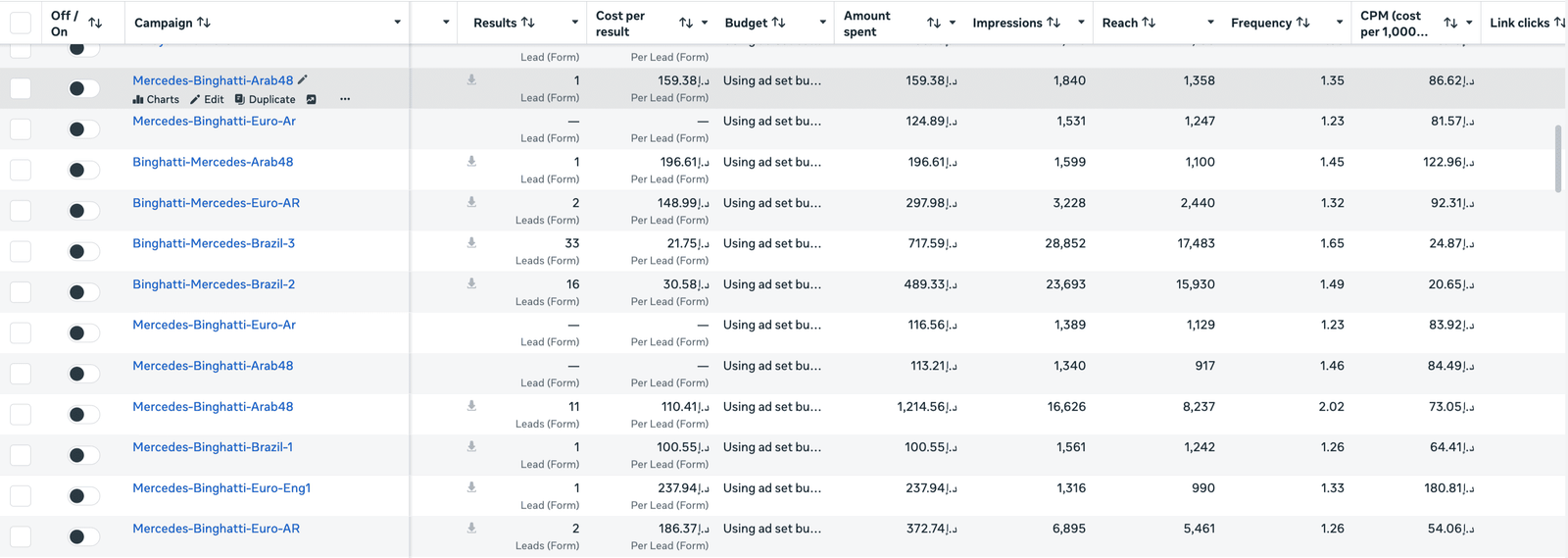Sort the Results column
The width and height of the screenshot is (1568, 558).
528,23
